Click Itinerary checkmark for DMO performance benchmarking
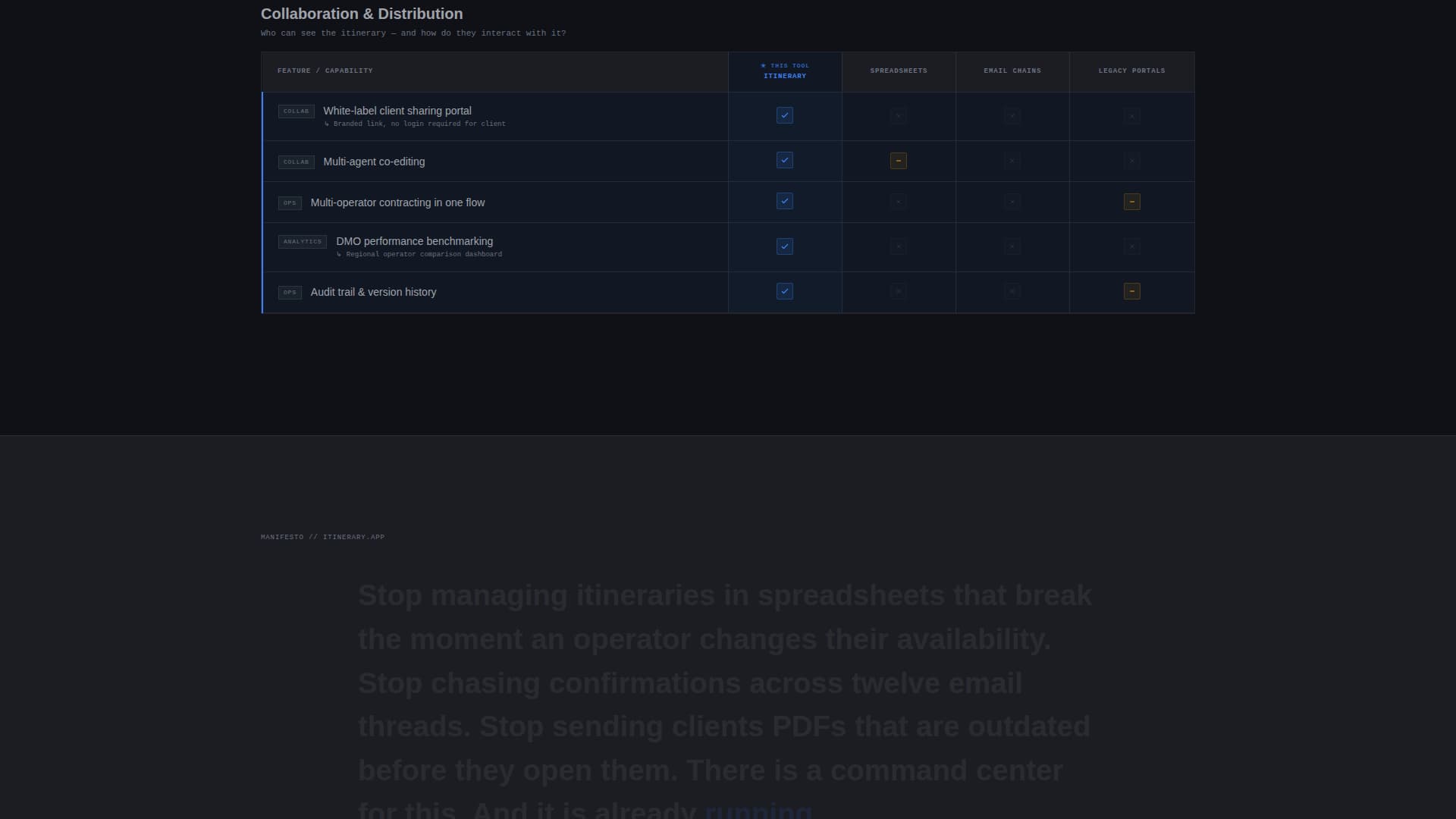Screen dimensions: 1456x819 coord(785,246)
